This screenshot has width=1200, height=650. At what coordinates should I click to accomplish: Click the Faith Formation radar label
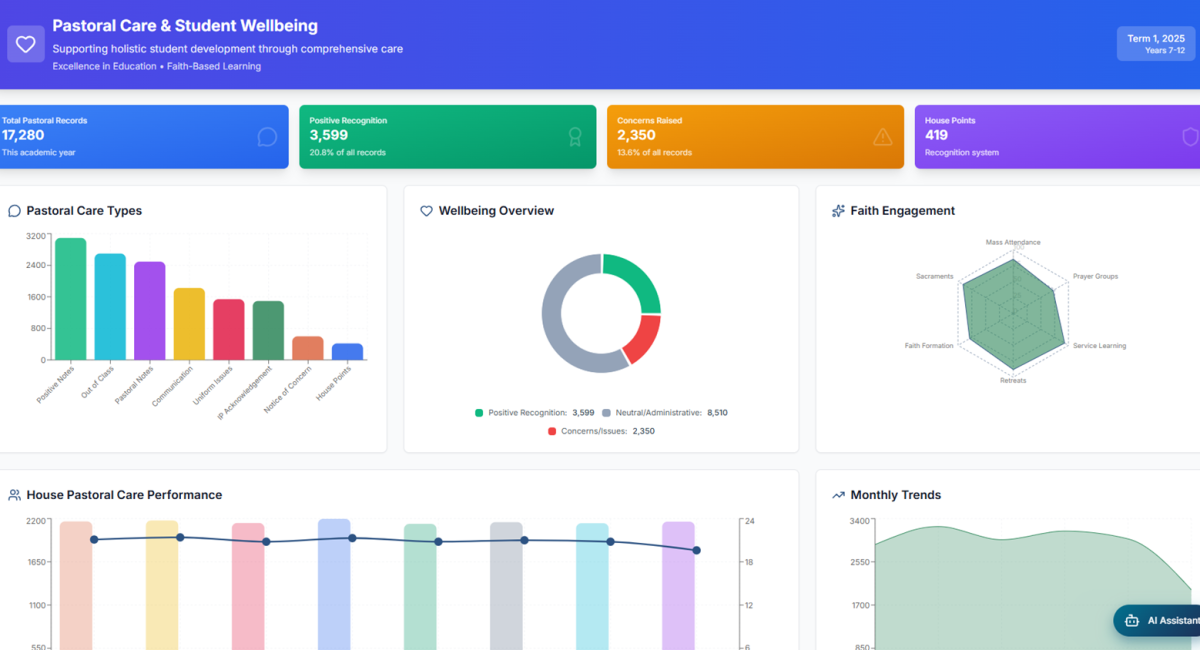point(929,346)
